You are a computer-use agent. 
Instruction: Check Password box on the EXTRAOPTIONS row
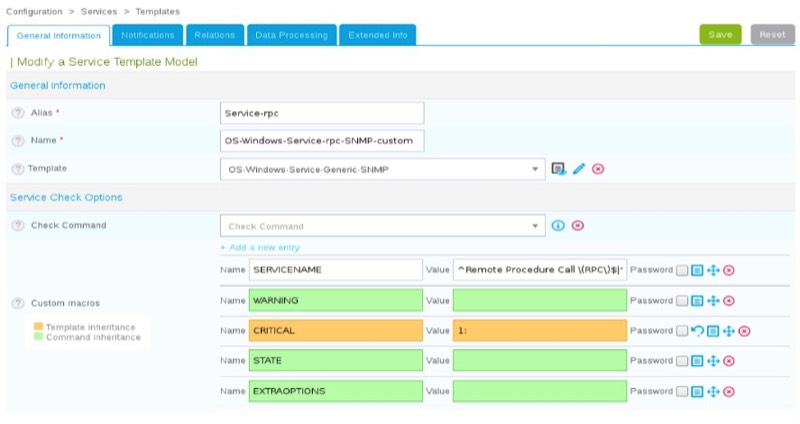pos(682,391)
